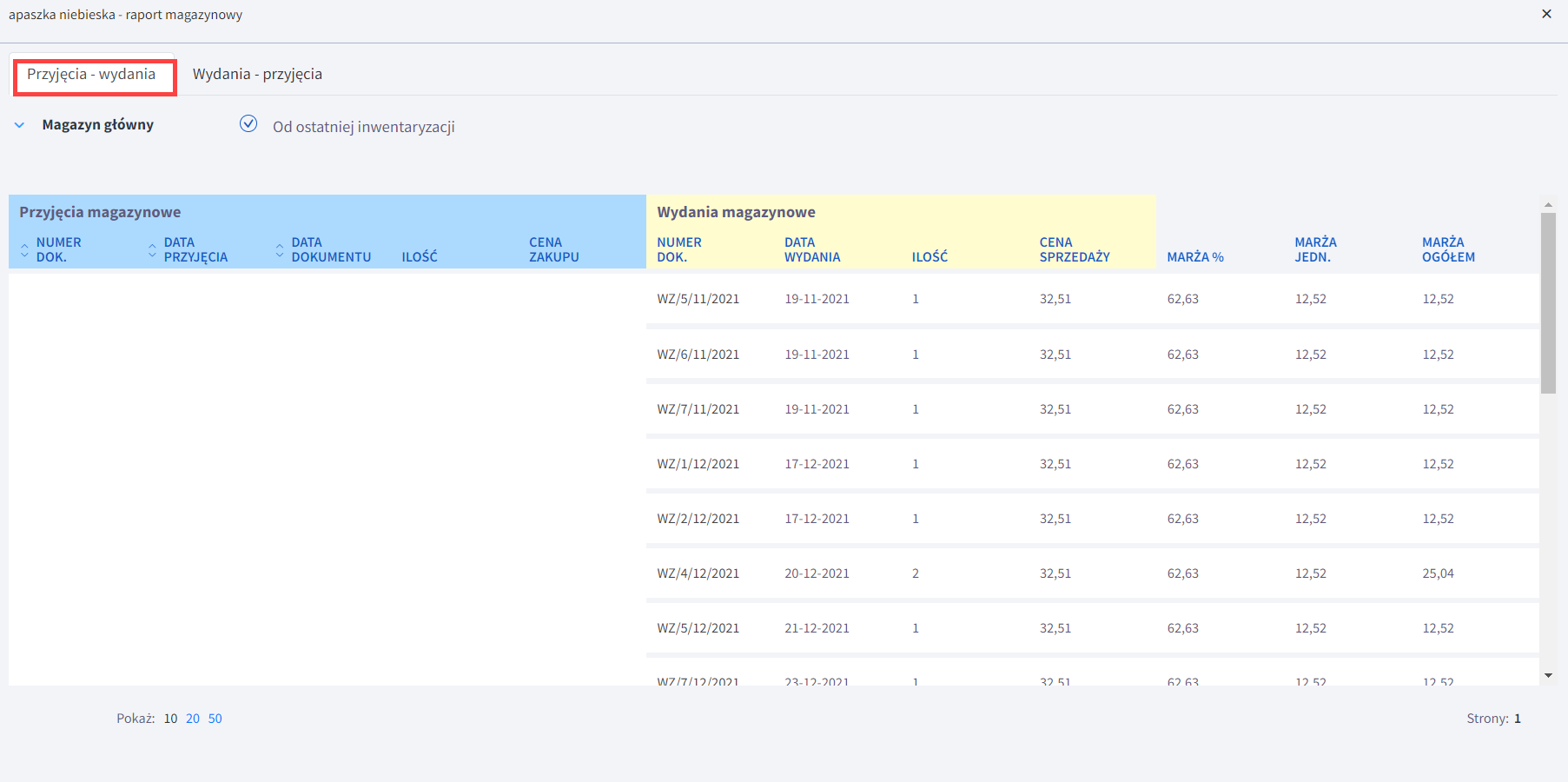Select document WZ/5/11/2021 row

pyautogui.click(x=698, y=299)
